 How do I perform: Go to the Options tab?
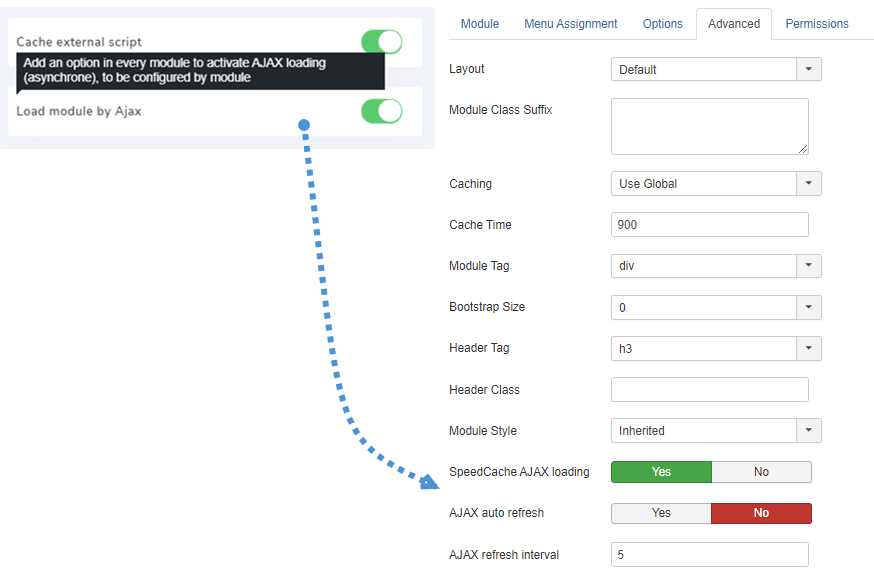663,24
